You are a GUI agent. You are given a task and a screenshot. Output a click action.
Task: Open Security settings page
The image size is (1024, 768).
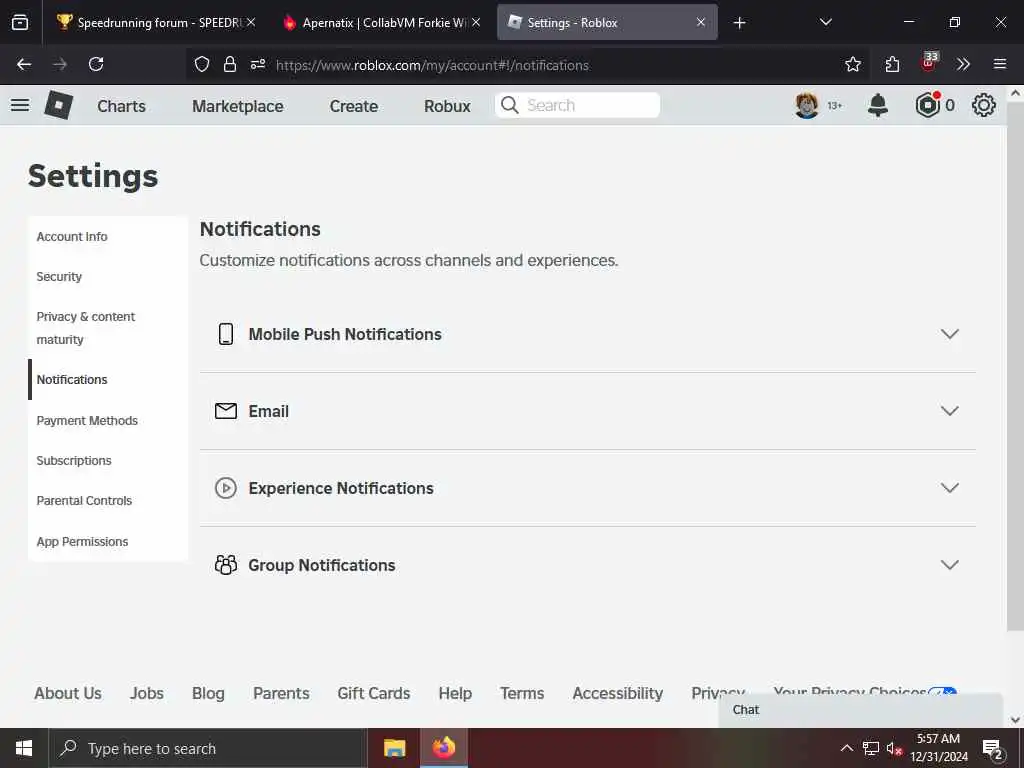pos(59,276)
